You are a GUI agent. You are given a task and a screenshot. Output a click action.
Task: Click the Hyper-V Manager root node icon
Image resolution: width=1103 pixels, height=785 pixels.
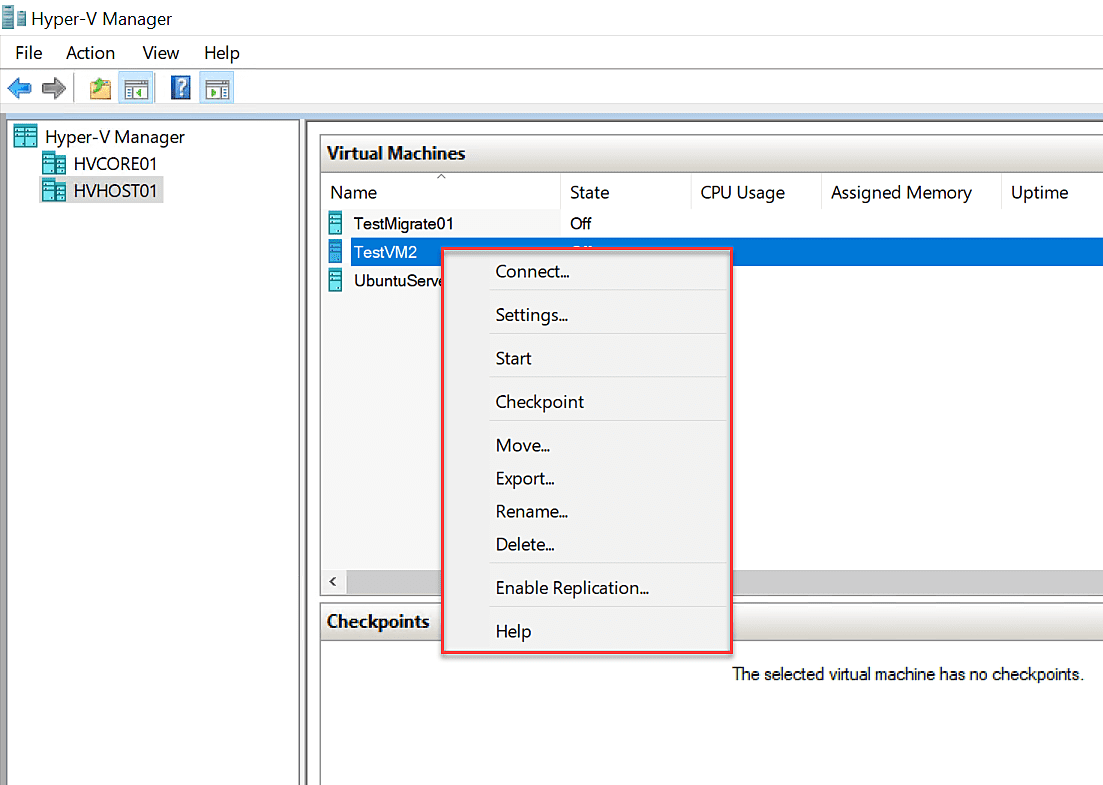pyautogui.click(x=25, y=136)
